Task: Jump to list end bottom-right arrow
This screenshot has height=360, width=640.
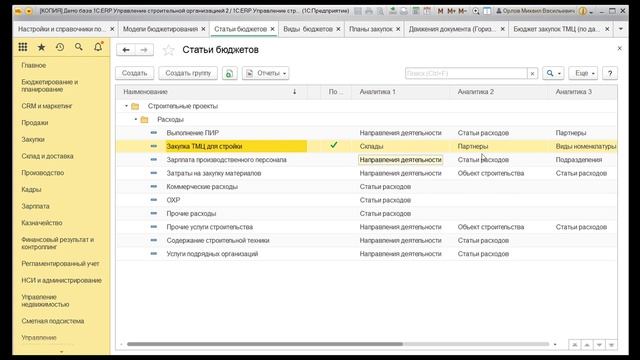Action: [x=611, y=345]
